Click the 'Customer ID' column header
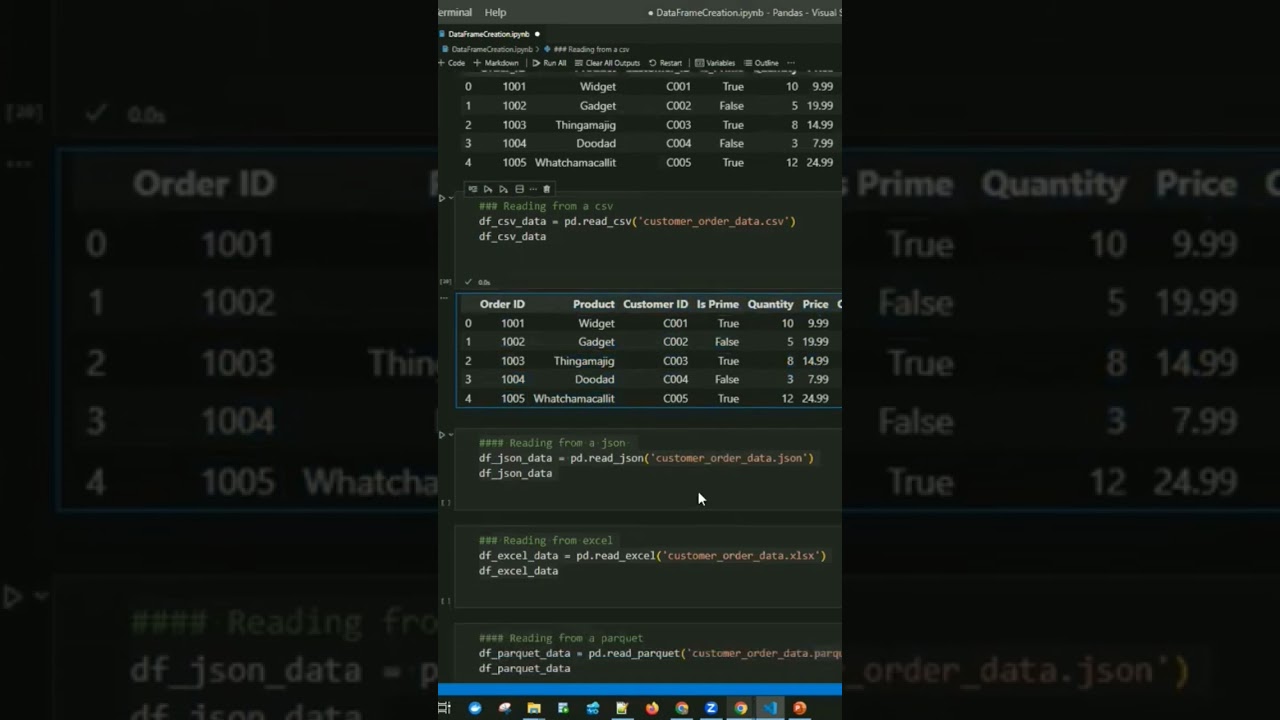 (655, 304)
